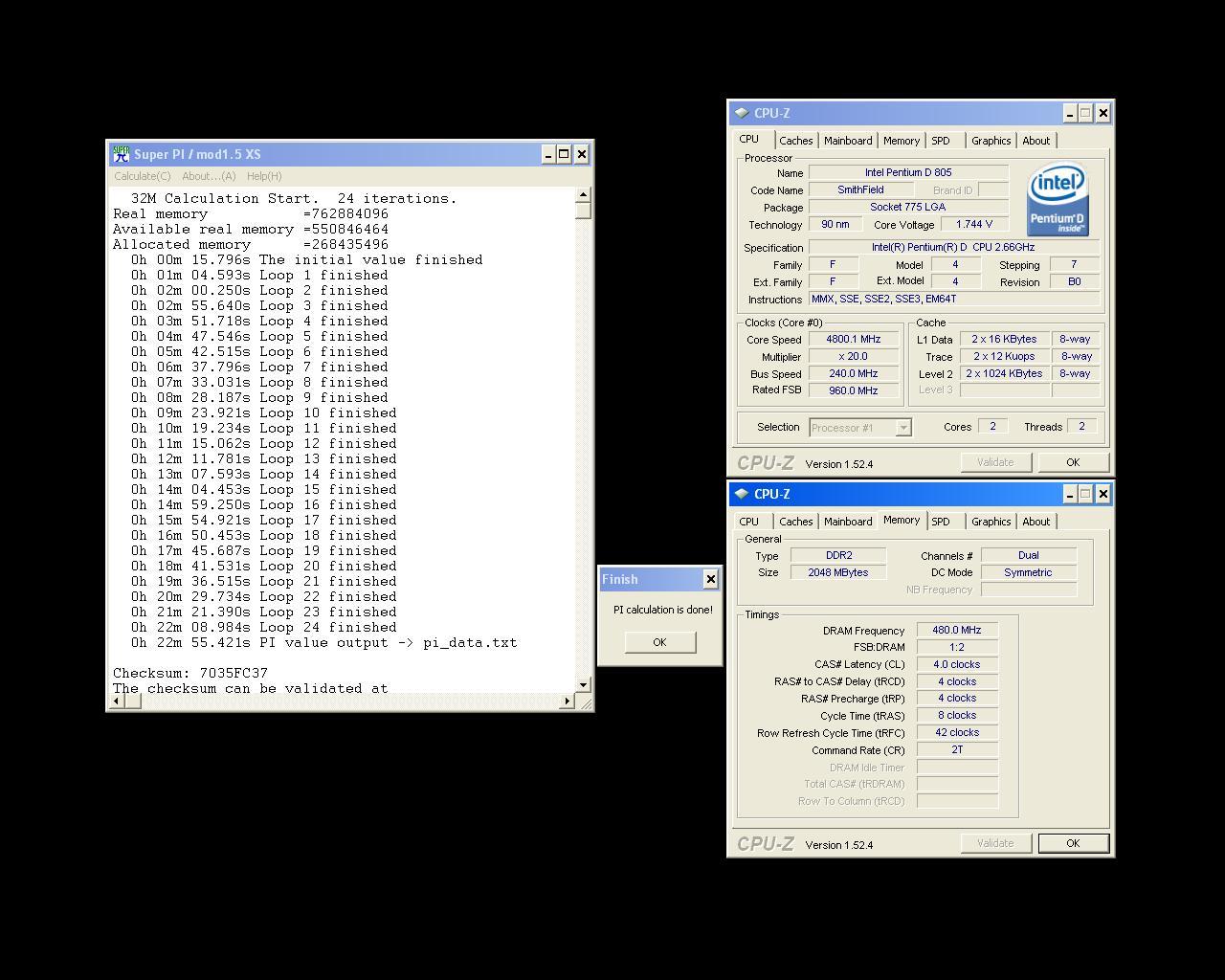Image resolution: width=1225 pixels, height=980 pixels.
Task: Click Super PI horizontal scroll right arrow
Action: click(x=567, y=701)
